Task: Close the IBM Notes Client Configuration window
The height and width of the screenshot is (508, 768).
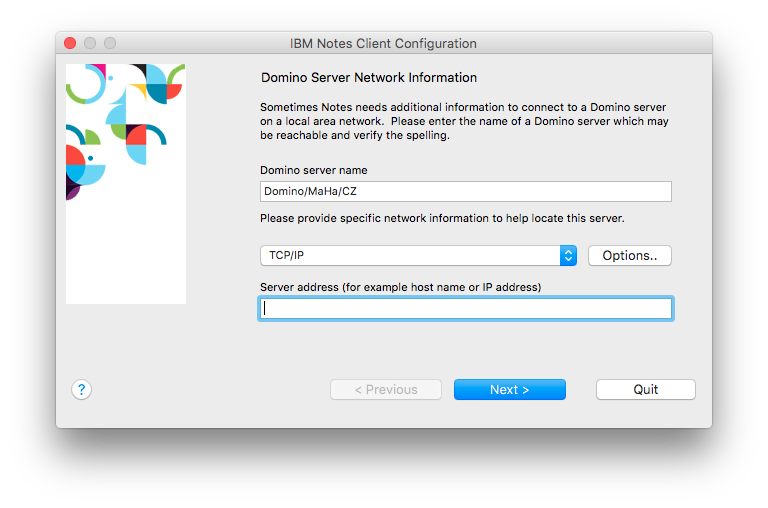Action: click(70, 43)
